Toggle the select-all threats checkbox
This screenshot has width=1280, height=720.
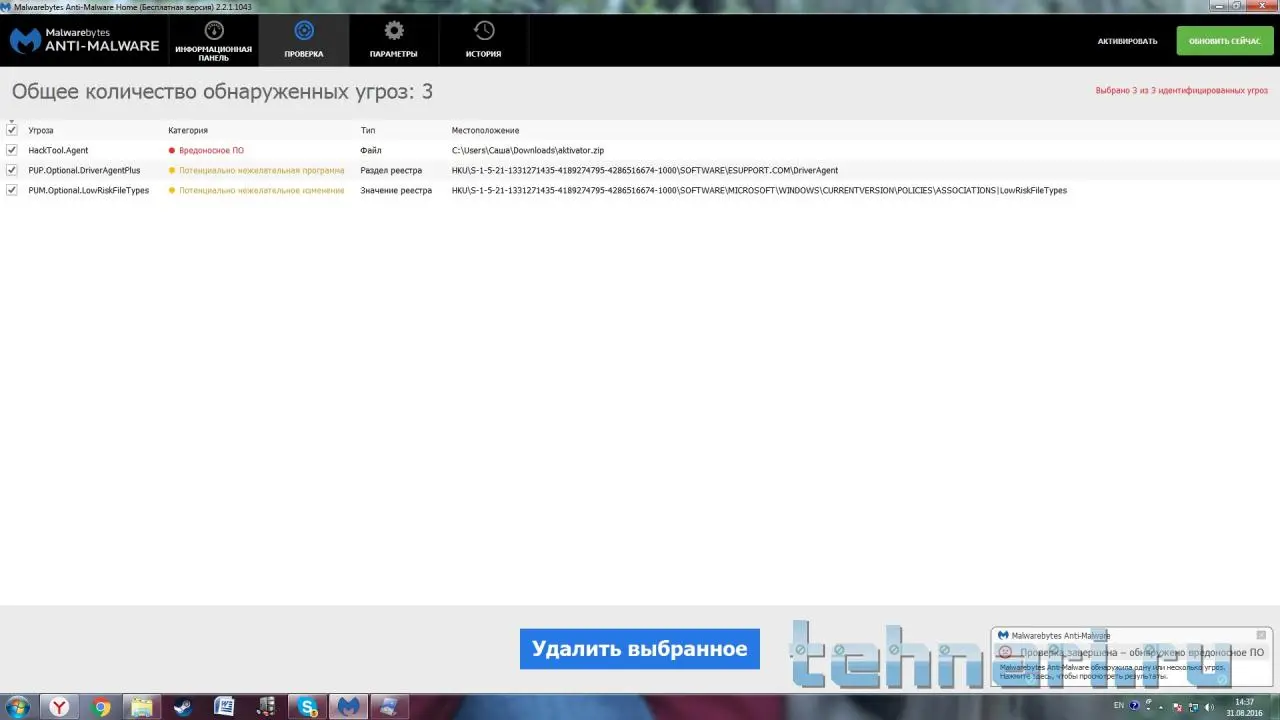[x=12, y=130]
